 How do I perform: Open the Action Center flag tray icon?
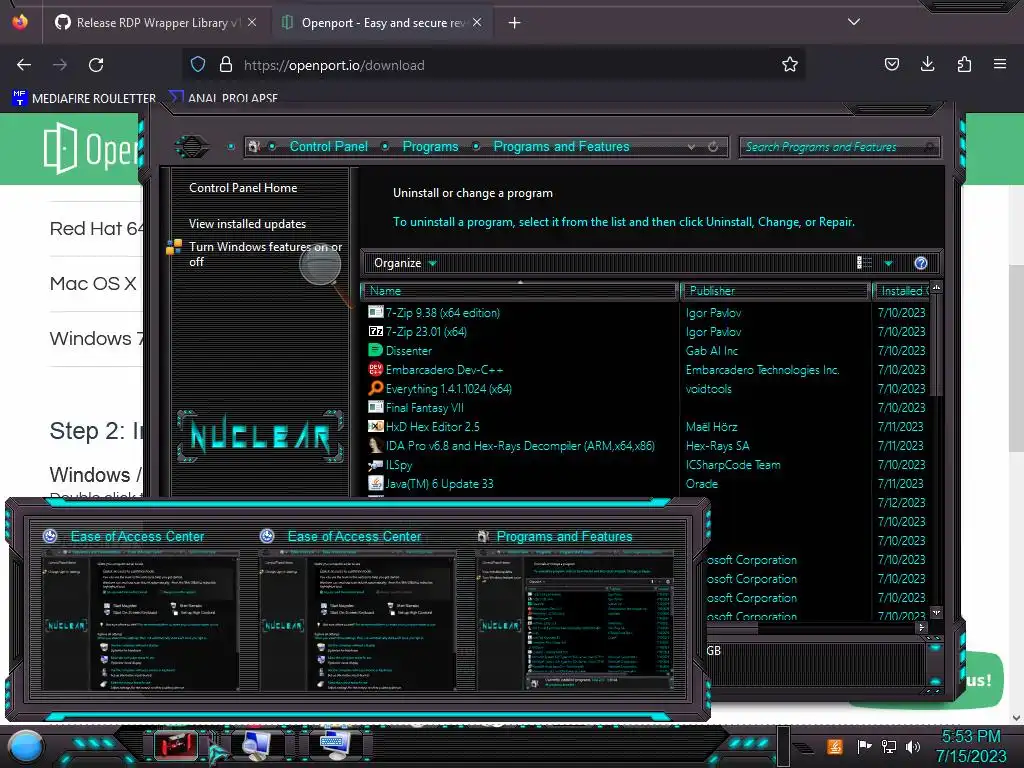point(864,746)
